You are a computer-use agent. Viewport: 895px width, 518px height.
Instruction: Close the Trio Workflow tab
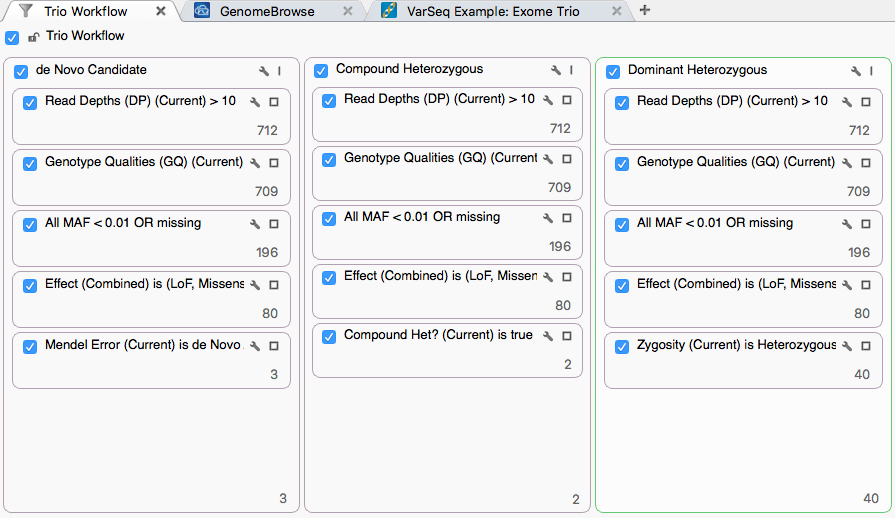161,11
